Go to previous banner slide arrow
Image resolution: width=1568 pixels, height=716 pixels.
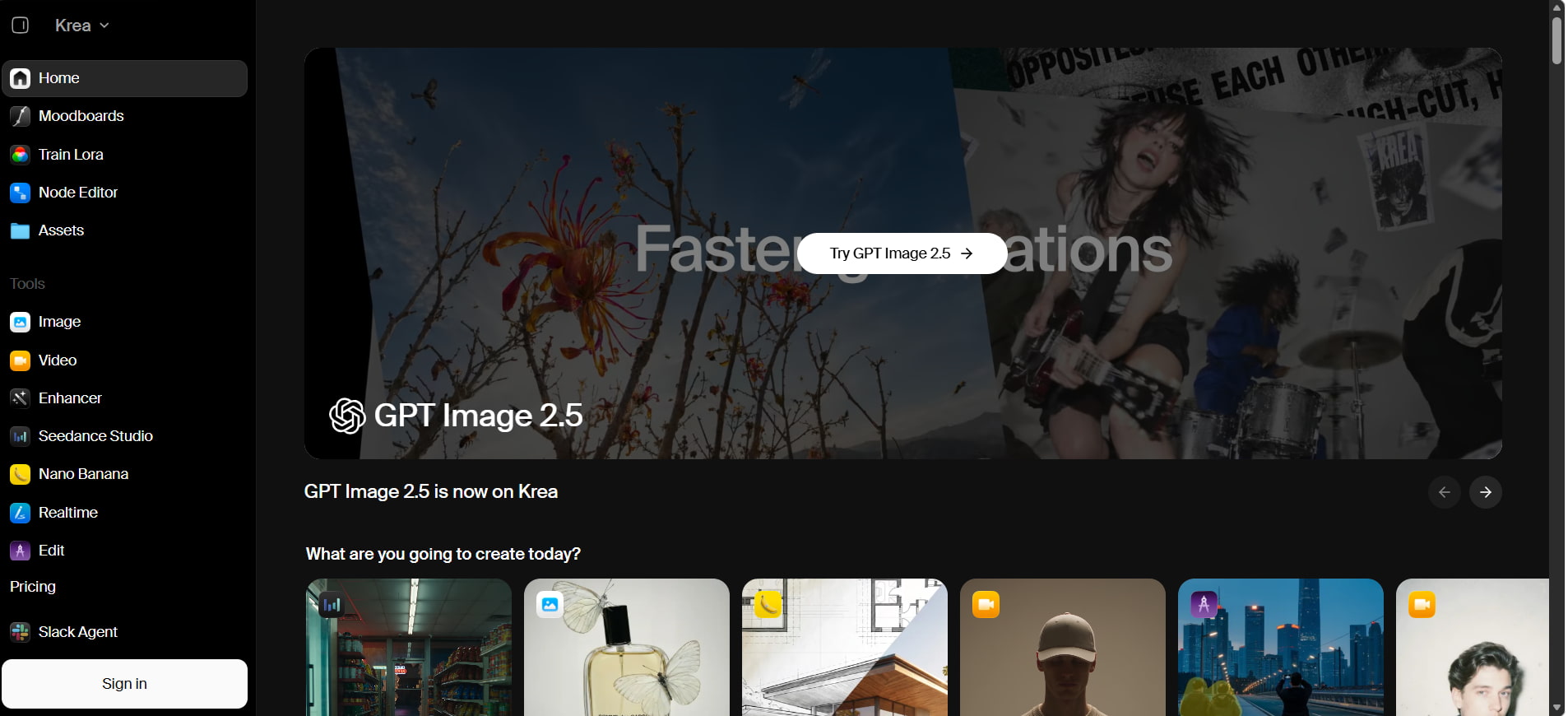[x=1445, y=492]
